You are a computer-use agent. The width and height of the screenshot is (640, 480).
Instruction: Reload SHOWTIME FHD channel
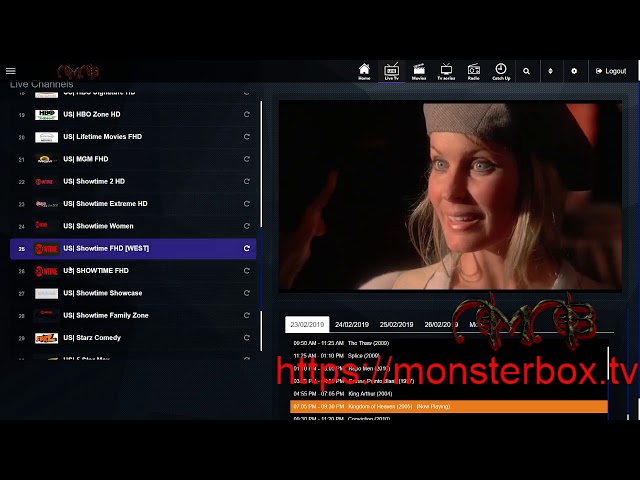[x=247, y=271]
